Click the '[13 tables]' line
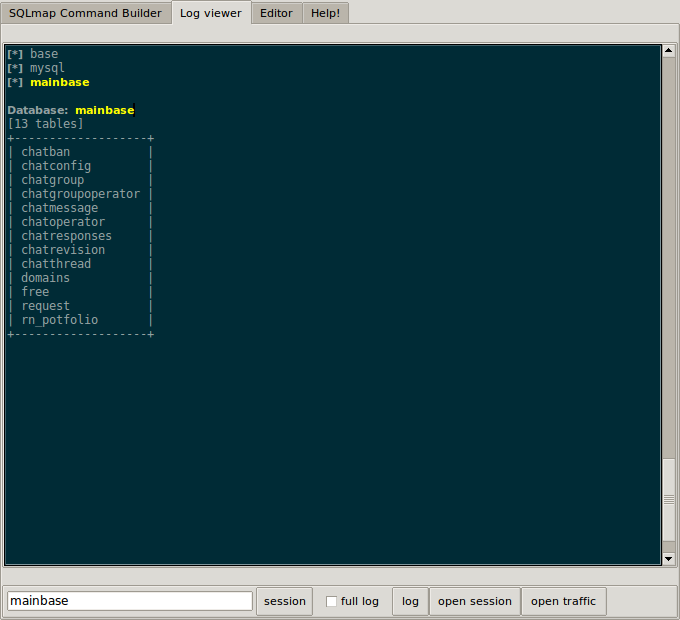 pos(46,124)
